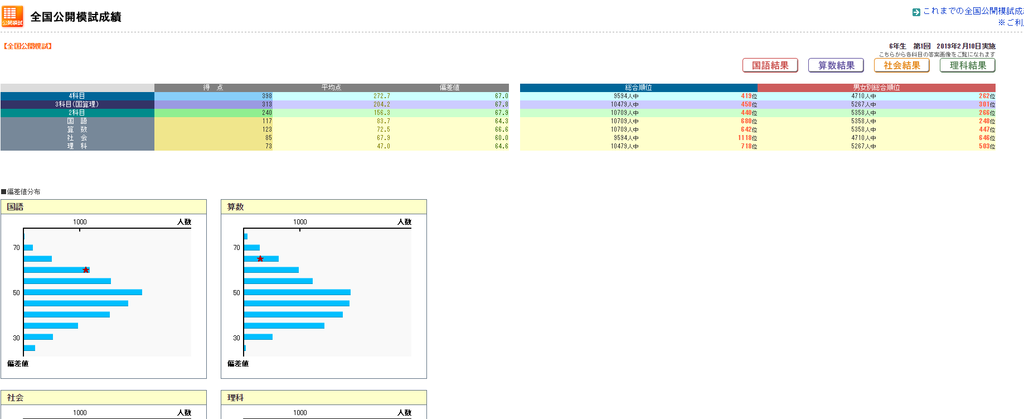The width and height of the screenshot is (1024, 419).
Task: Open the これまでの全国公開模試成績 link
Action: click(x=973, y=12)
